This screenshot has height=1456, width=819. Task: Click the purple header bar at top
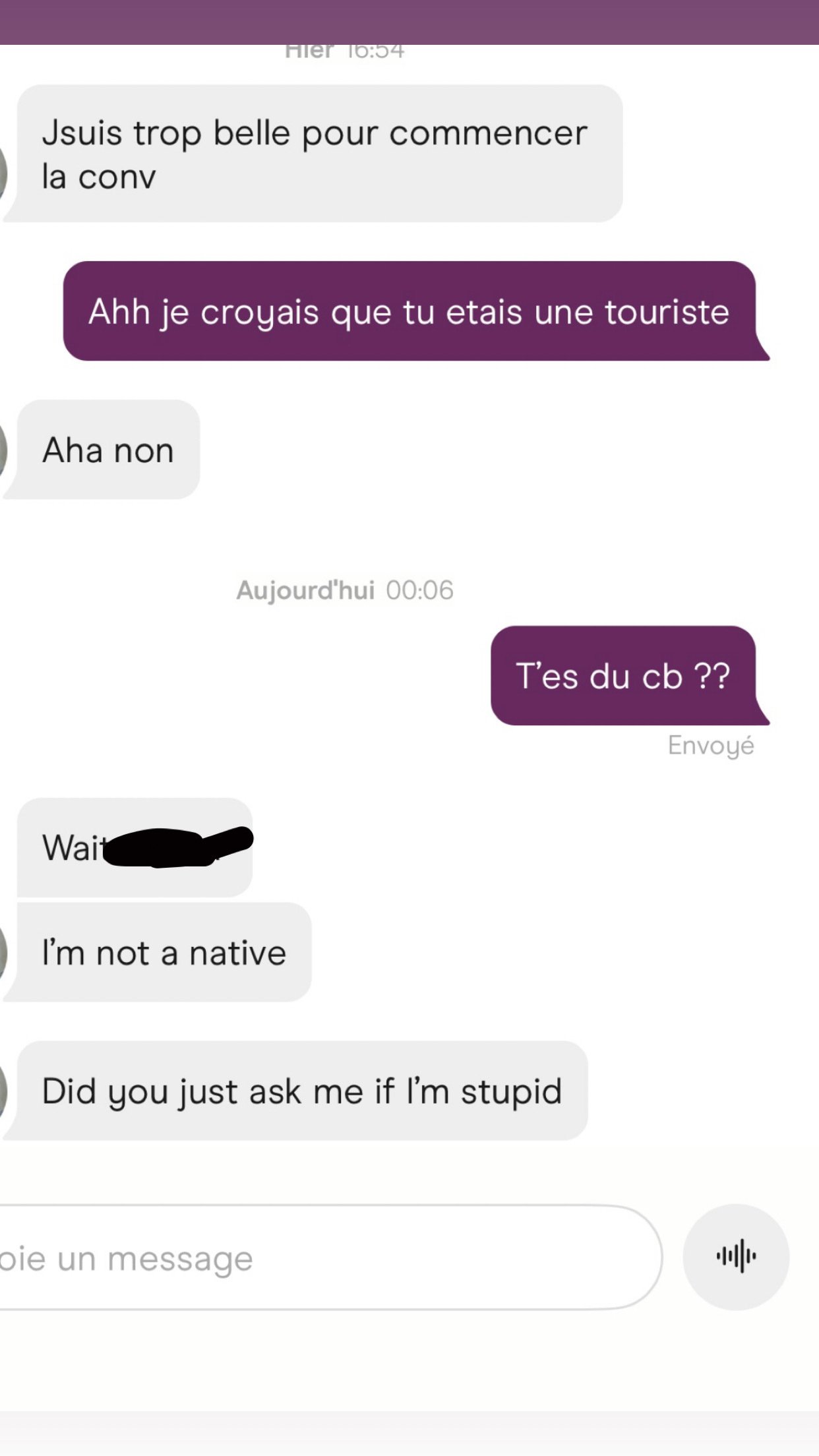point(409,22)
